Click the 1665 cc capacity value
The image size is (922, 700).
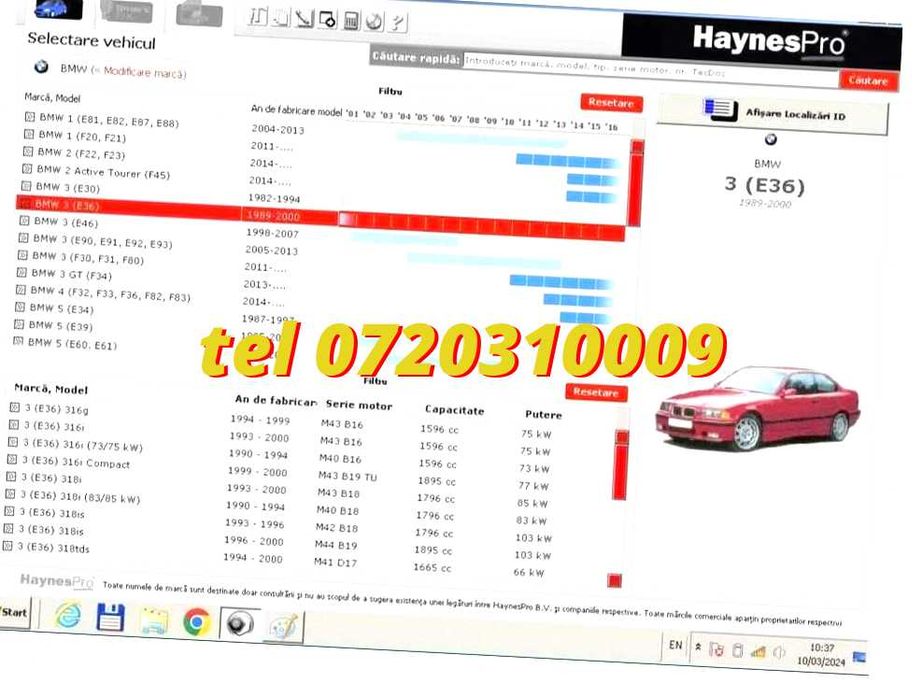tap(432, 567)
